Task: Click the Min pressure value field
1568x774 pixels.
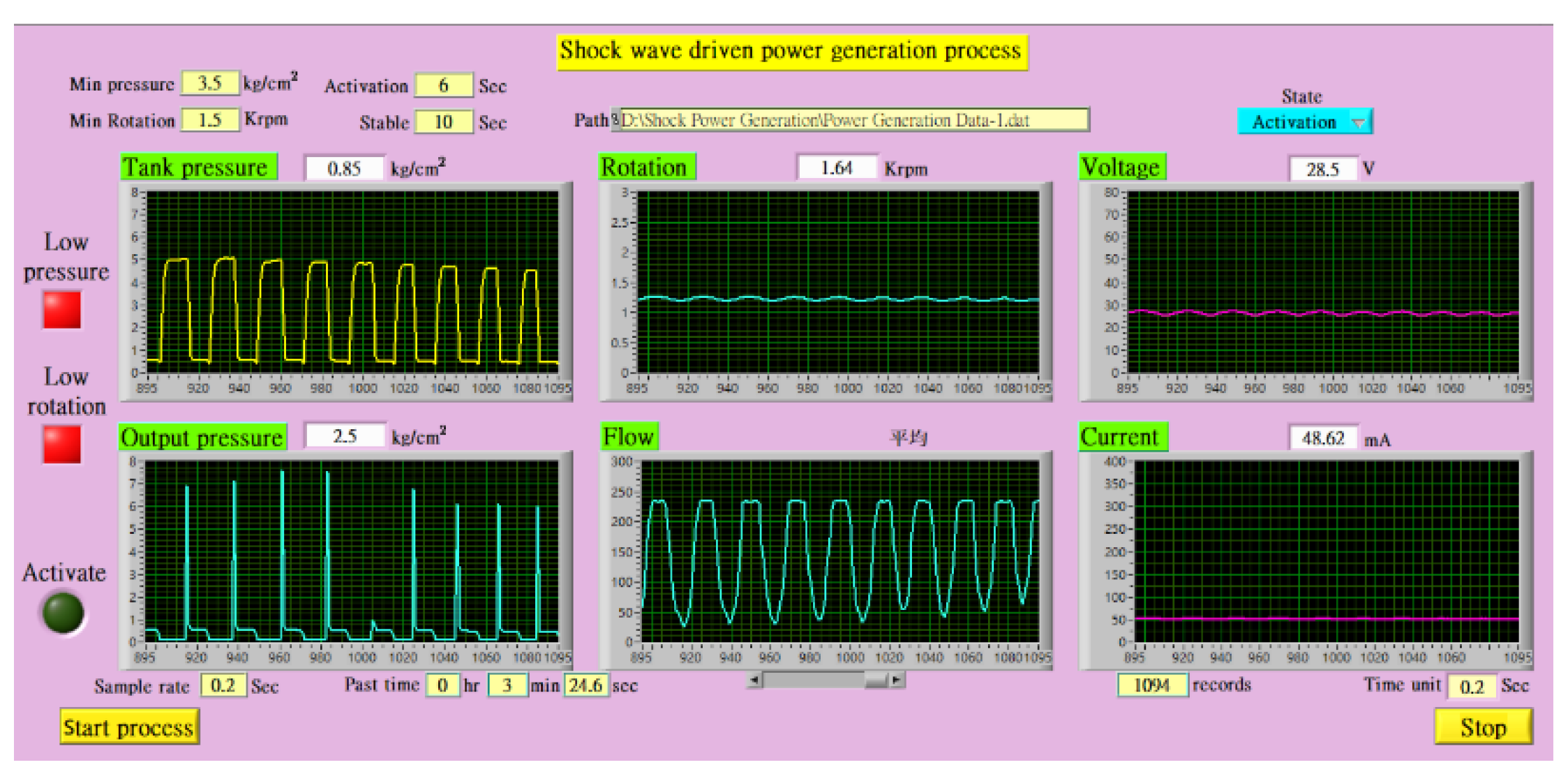Action: click(209, 84)
